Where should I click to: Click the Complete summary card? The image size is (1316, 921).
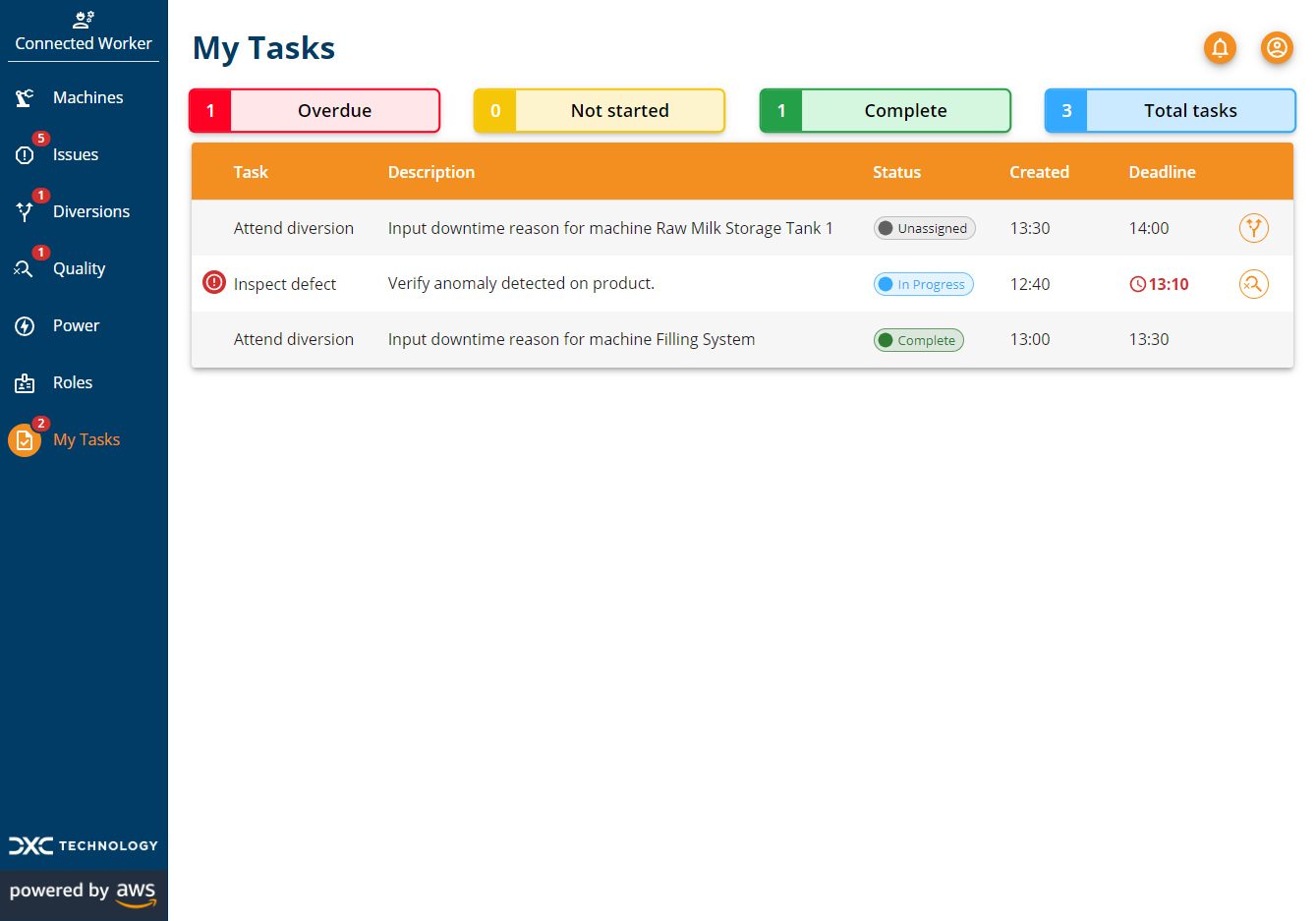pos(885,111)
